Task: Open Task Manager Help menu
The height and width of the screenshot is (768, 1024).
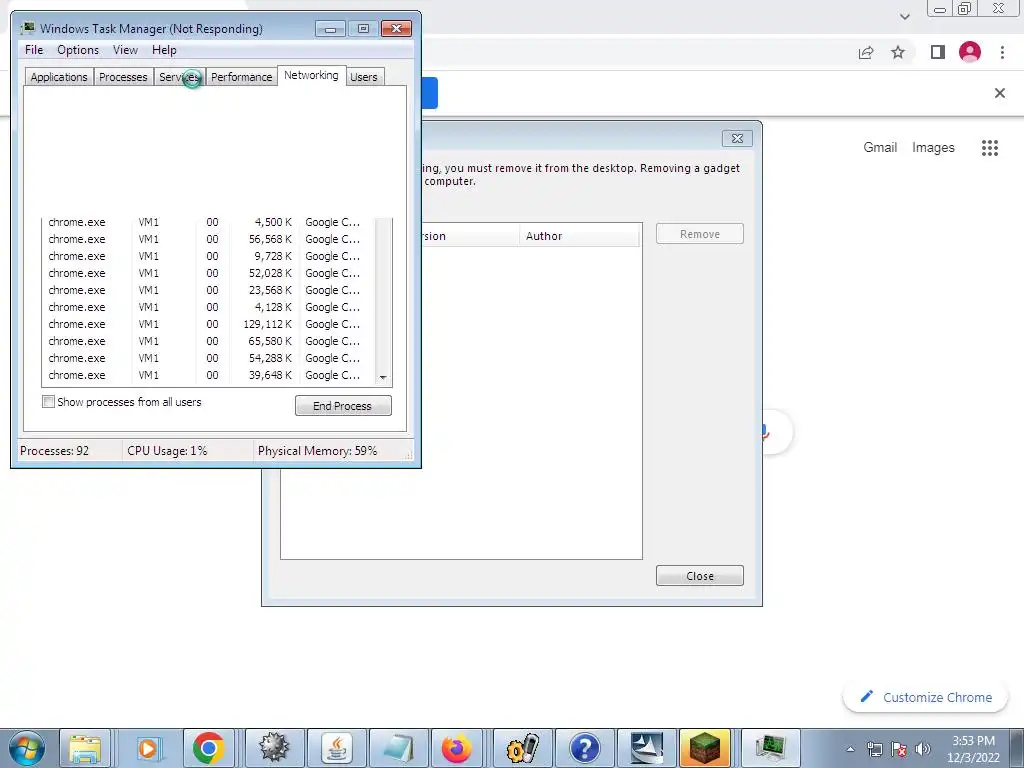Action: pyautogui.click(x=164, y=50)
